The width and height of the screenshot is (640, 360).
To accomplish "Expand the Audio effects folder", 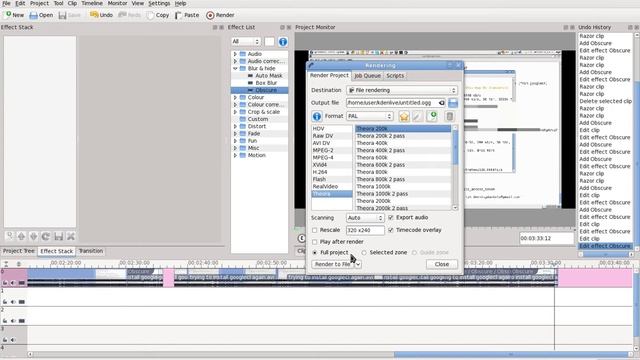I will coord(235,54).
